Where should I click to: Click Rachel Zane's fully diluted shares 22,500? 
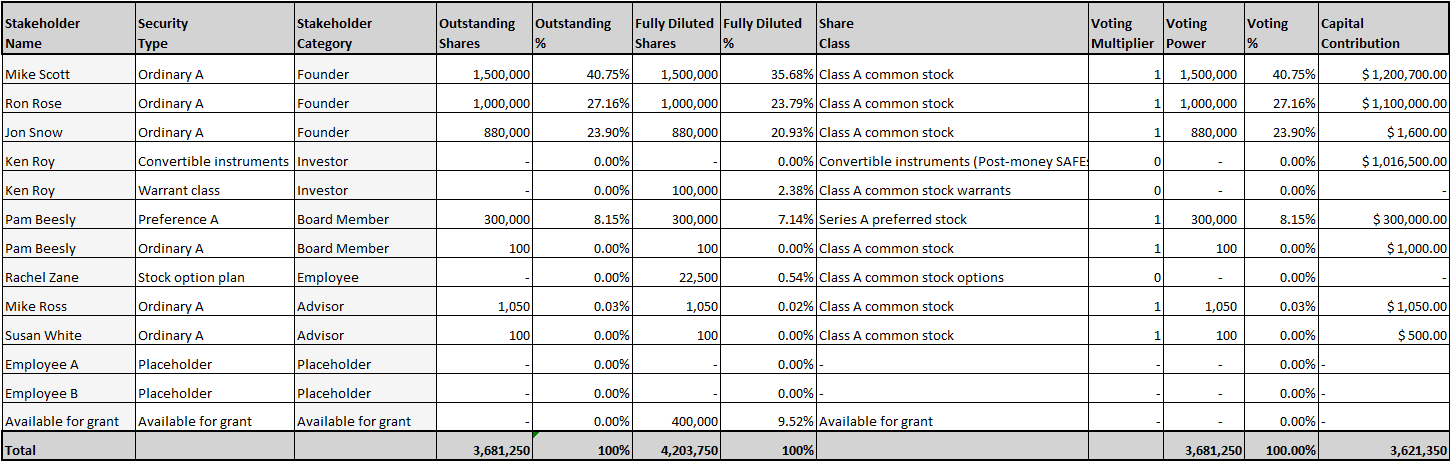(x=676, y=277)
